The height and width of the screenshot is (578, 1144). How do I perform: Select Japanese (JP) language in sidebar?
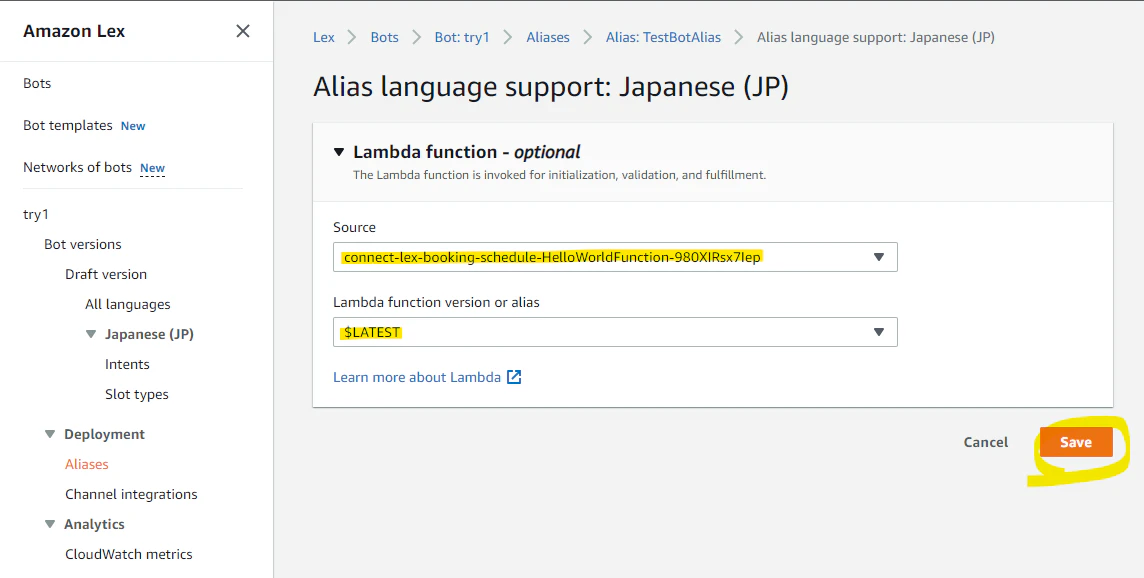(150, 334)
